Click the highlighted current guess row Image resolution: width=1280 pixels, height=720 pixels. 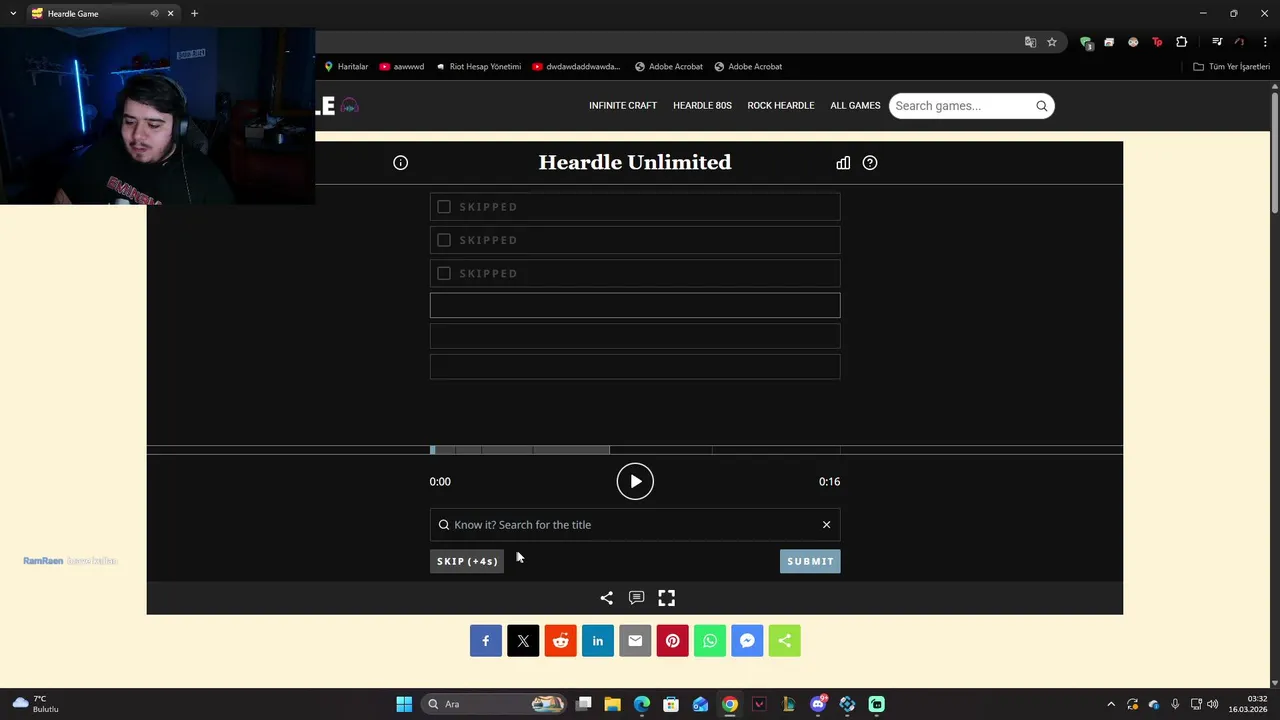coord(635,305)
